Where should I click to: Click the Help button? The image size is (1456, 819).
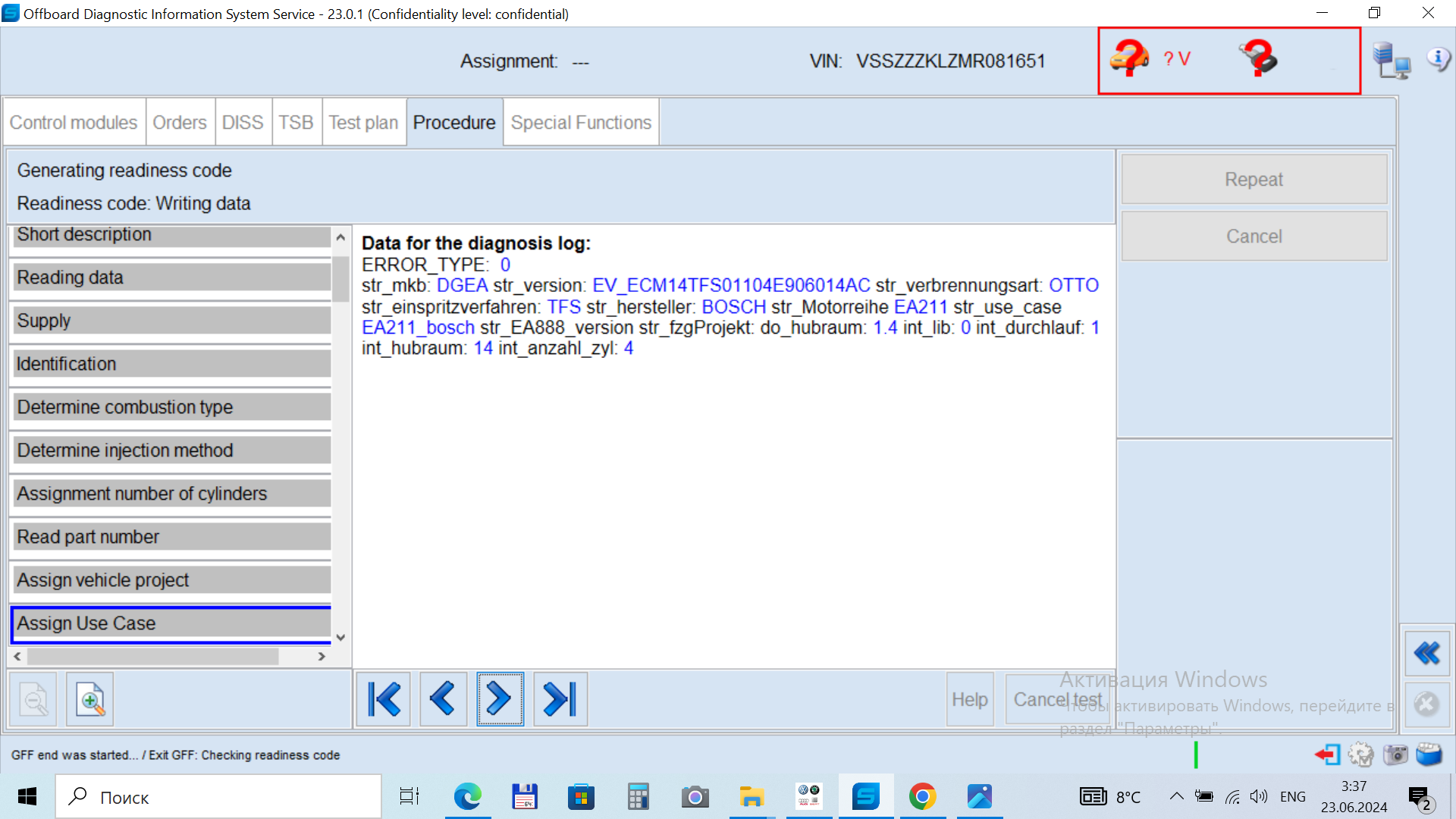969,699
